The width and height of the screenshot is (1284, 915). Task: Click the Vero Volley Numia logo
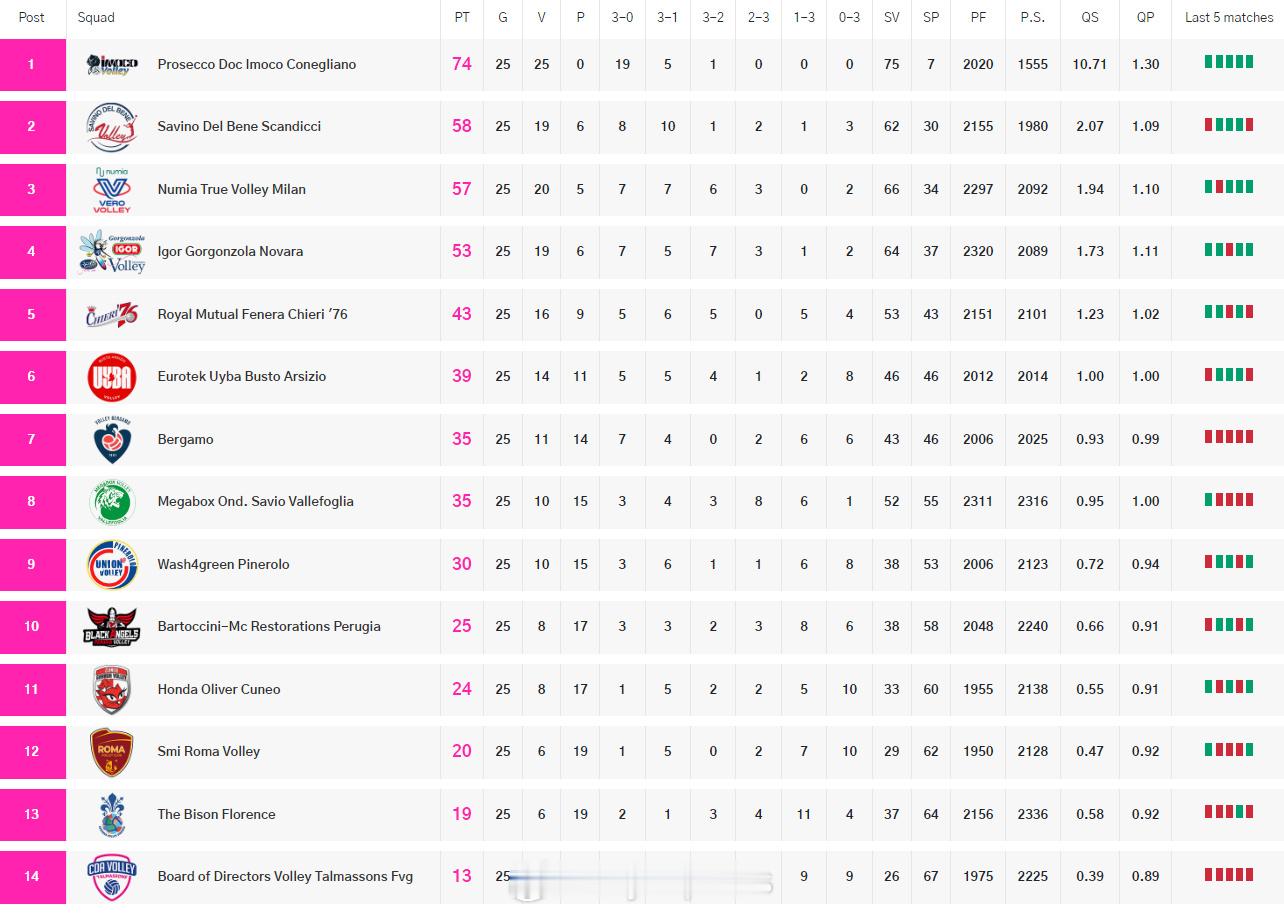pos(112,189)
